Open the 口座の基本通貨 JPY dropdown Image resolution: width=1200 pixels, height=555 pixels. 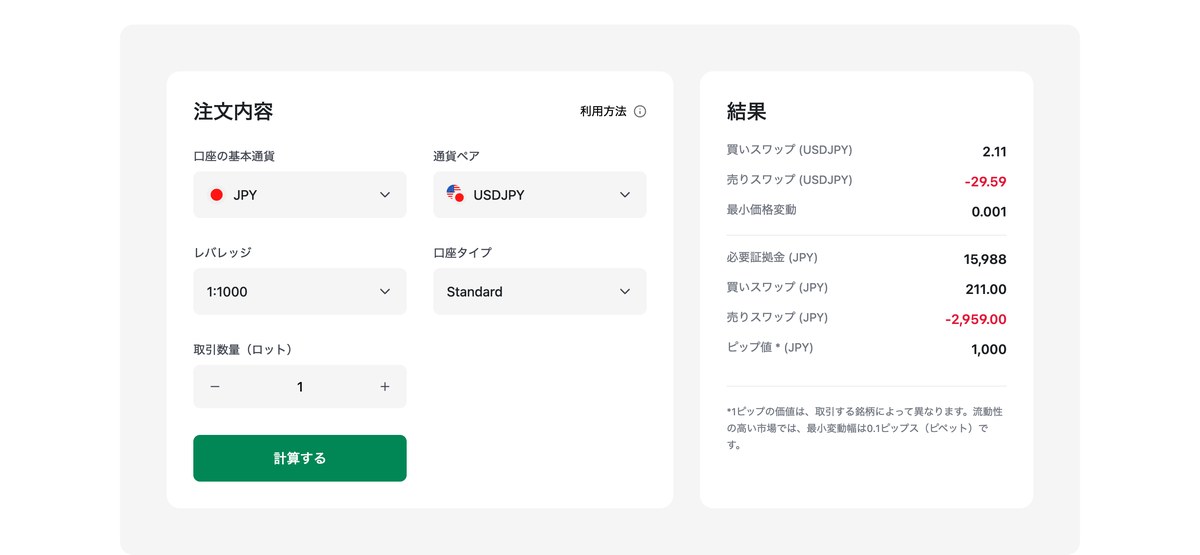click(x=300, y=195)
